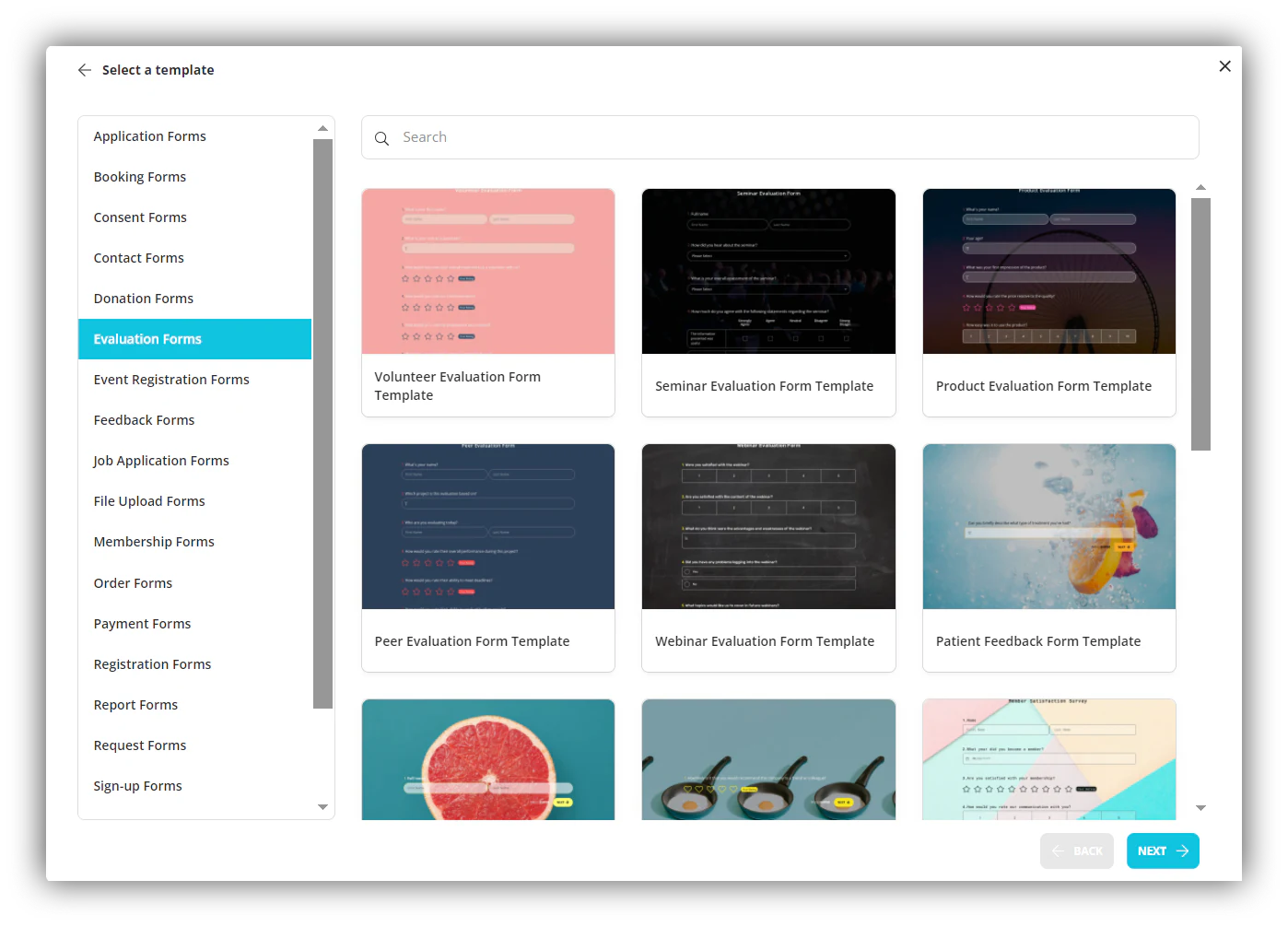Viewport: 1288px width, 927px height.
Task: Click the greyed BACK button
Action: [x=1077, y=851]
